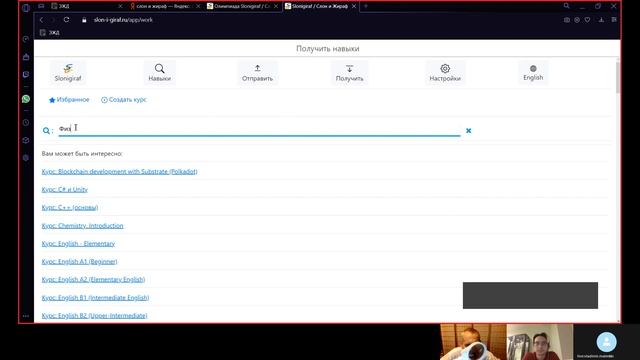Add page to favorites with heart icon
Screen dimensions: 640x360
[587, 20]
